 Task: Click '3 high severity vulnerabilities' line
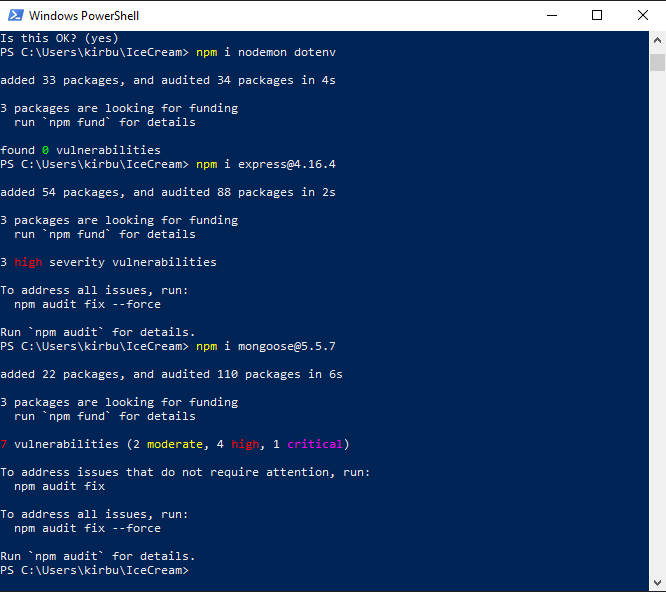[x=108, y=262]
